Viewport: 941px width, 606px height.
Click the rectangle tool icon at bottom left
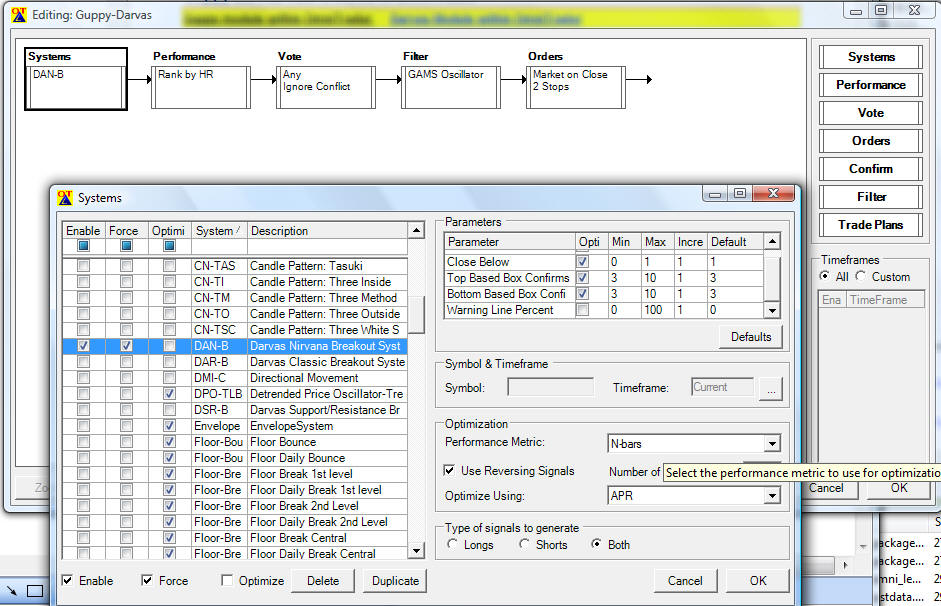coord(35,591)
